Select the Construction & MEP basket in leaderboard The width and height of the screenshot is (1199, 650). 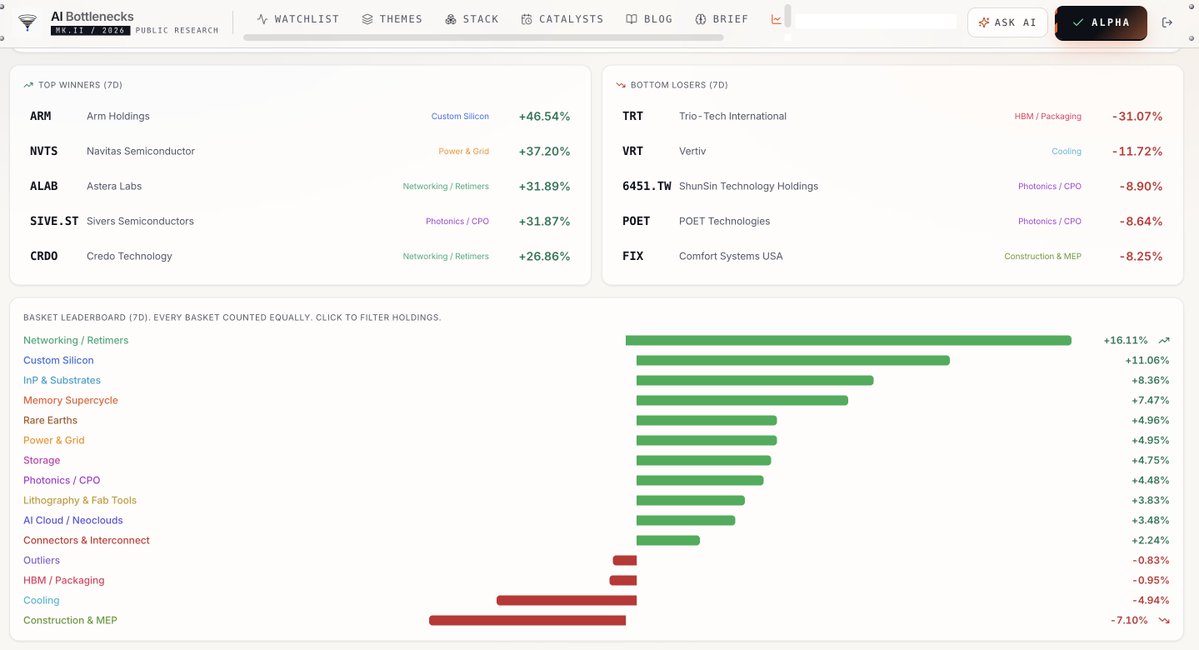pyautogui.click(x=70, y=620)
